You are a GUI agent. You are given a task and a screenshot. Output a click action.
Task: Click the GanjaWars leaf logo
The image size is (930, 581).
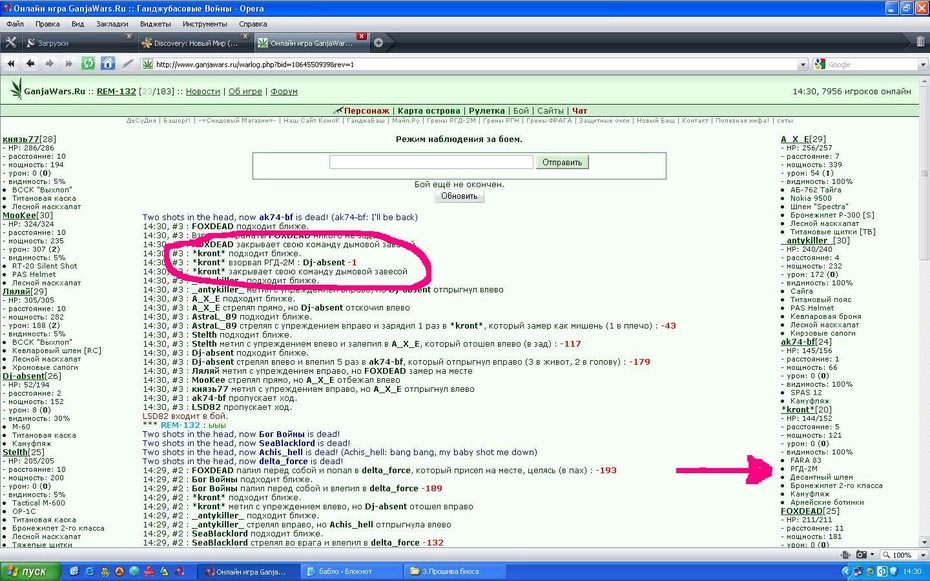click(x=16, y=90)
